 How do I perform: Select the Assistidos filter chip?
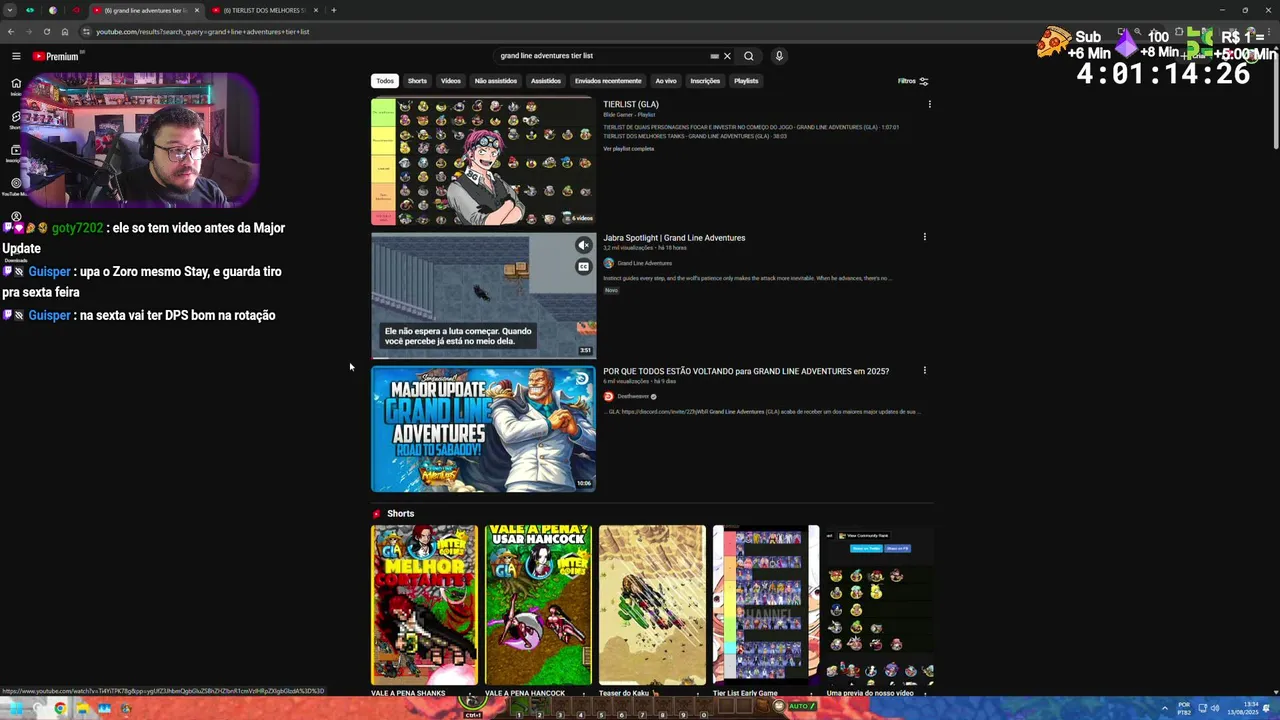coord(546,81)
